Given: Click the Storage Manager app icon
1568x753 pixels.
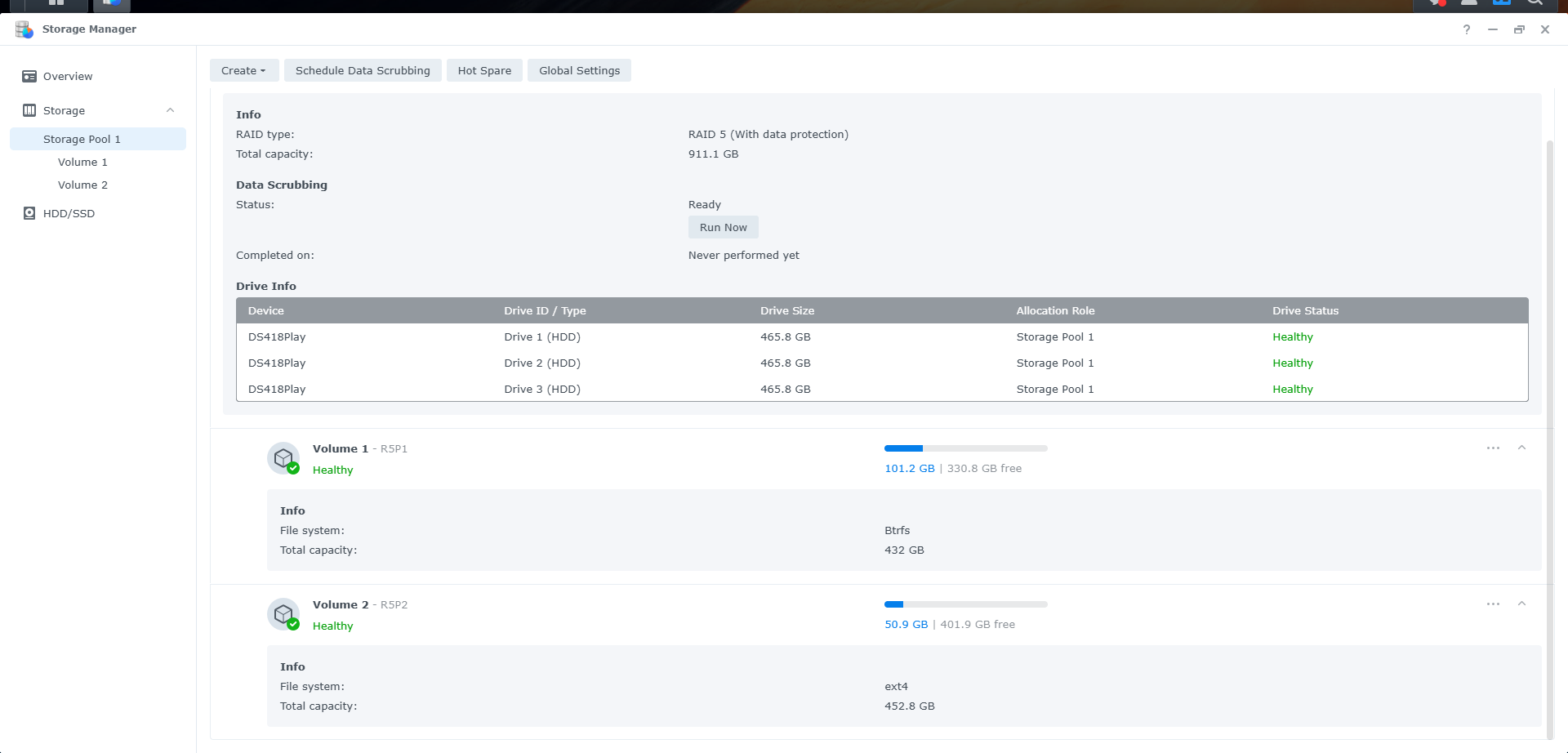Looking at the screenshot, I should [x=24, y=29].
